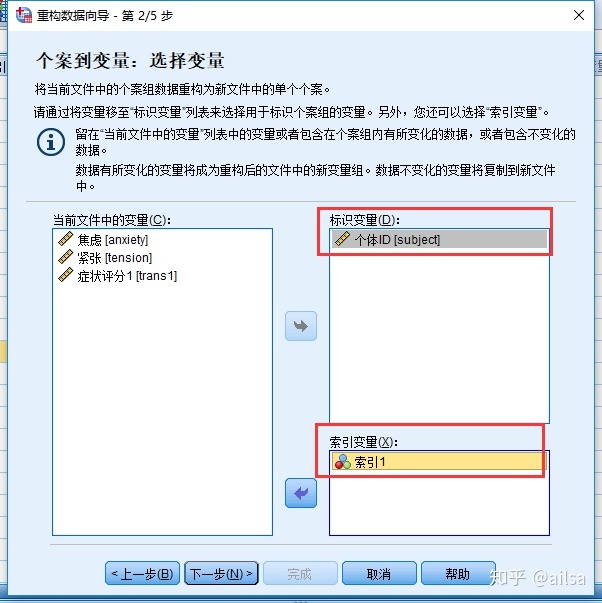Viewport: 602px width, 603px height.
Task: Select 症状评分1 [trans1] variable
Action: click(127, 276)
